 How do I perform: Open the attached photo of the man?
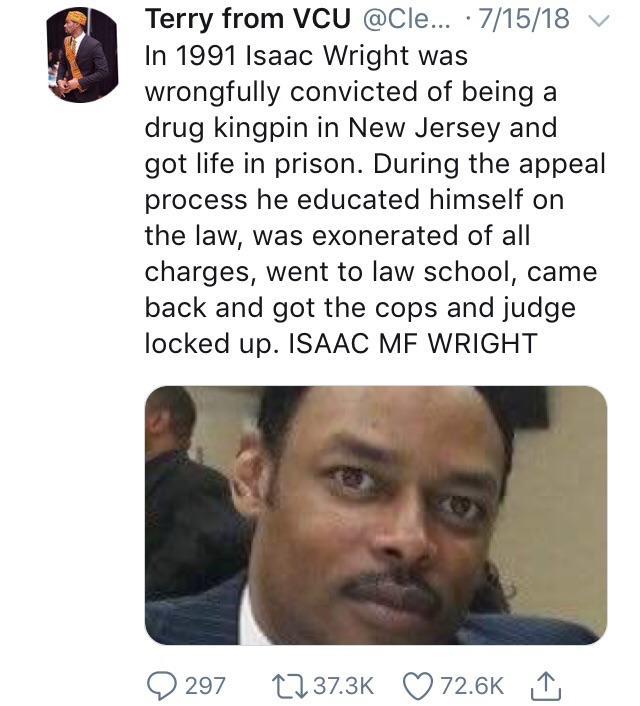pyautogui.click(x=376, y=515)
